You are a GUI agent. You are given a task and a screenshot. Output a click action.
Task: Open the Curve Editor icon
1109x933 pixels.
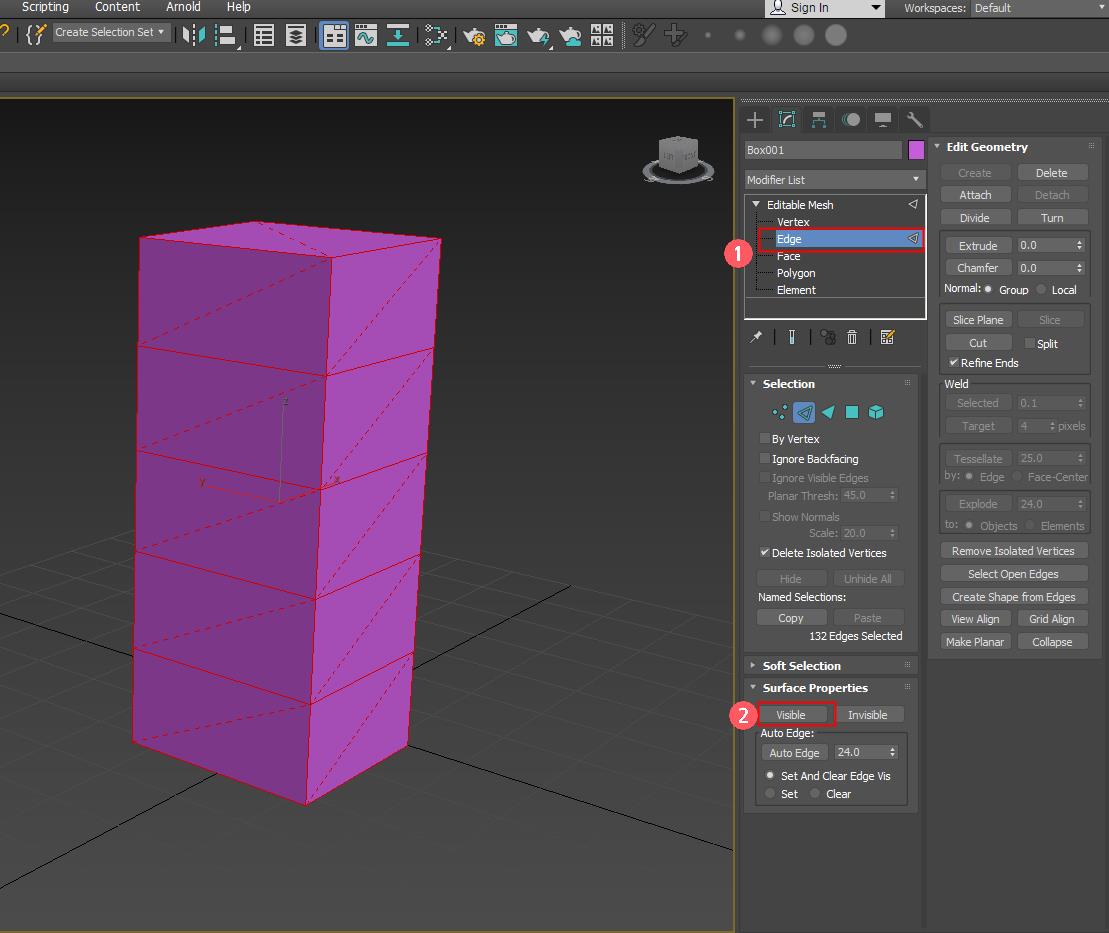tap(366, 35)
